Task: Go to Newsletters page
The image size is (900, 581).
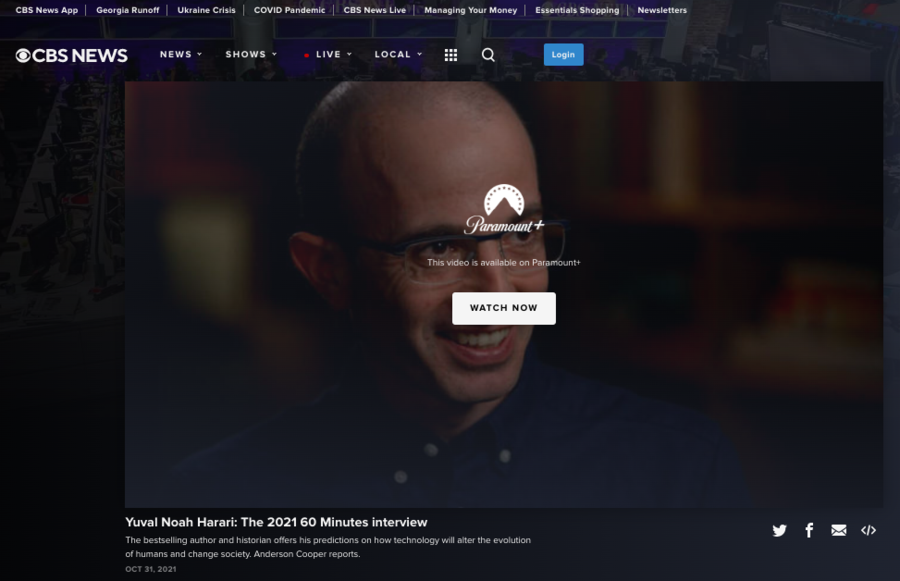Action: (x=662, y=10)
